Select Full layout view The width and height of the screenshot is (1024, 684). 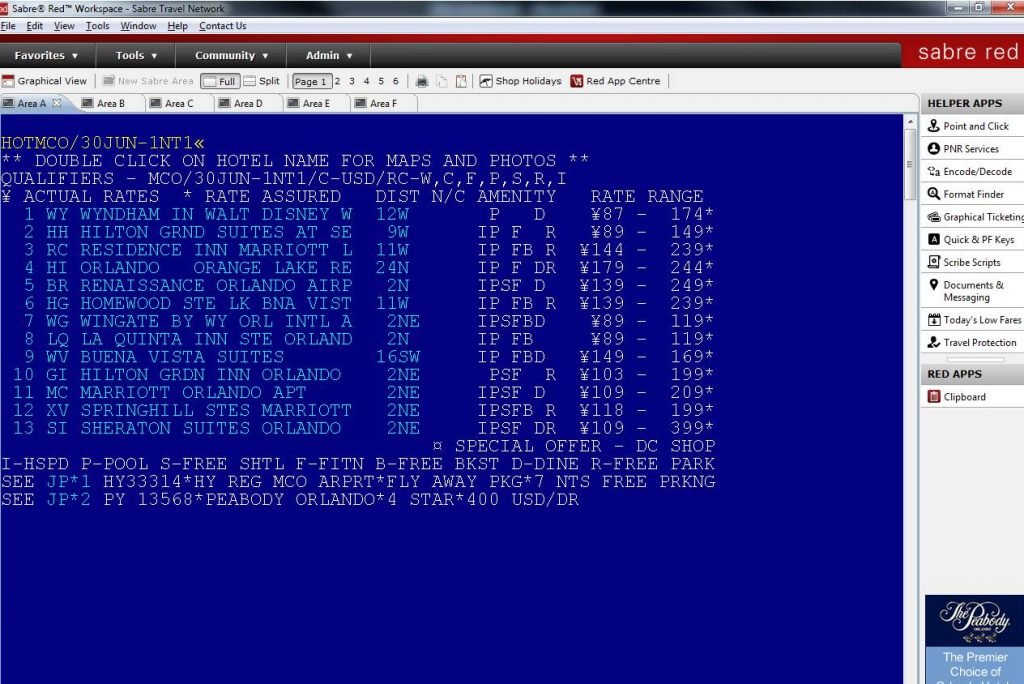(220, 81)
